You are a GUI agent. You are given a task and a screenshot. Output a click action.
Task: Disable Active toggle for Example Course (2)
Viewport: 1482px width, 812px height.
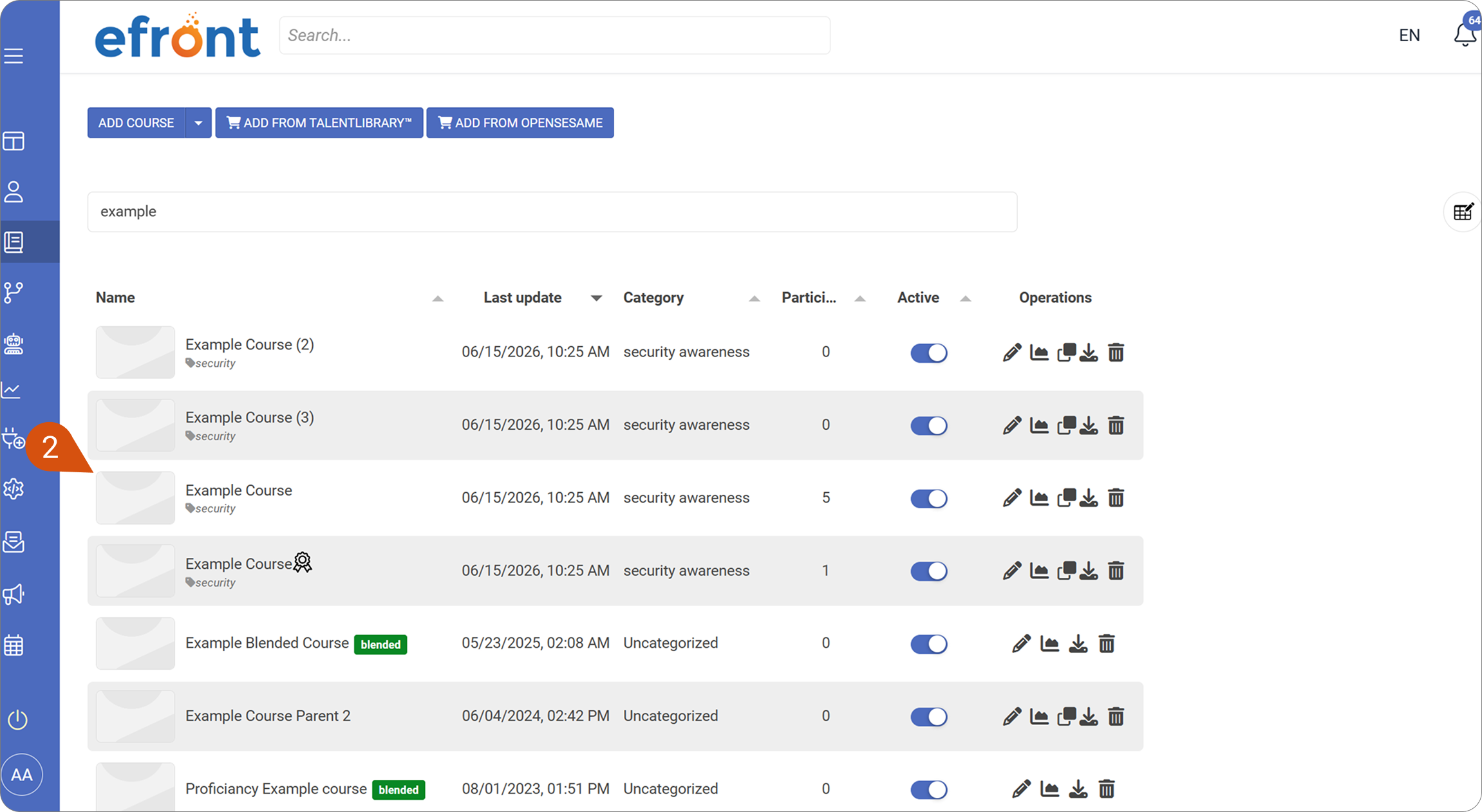coord(928,353)
